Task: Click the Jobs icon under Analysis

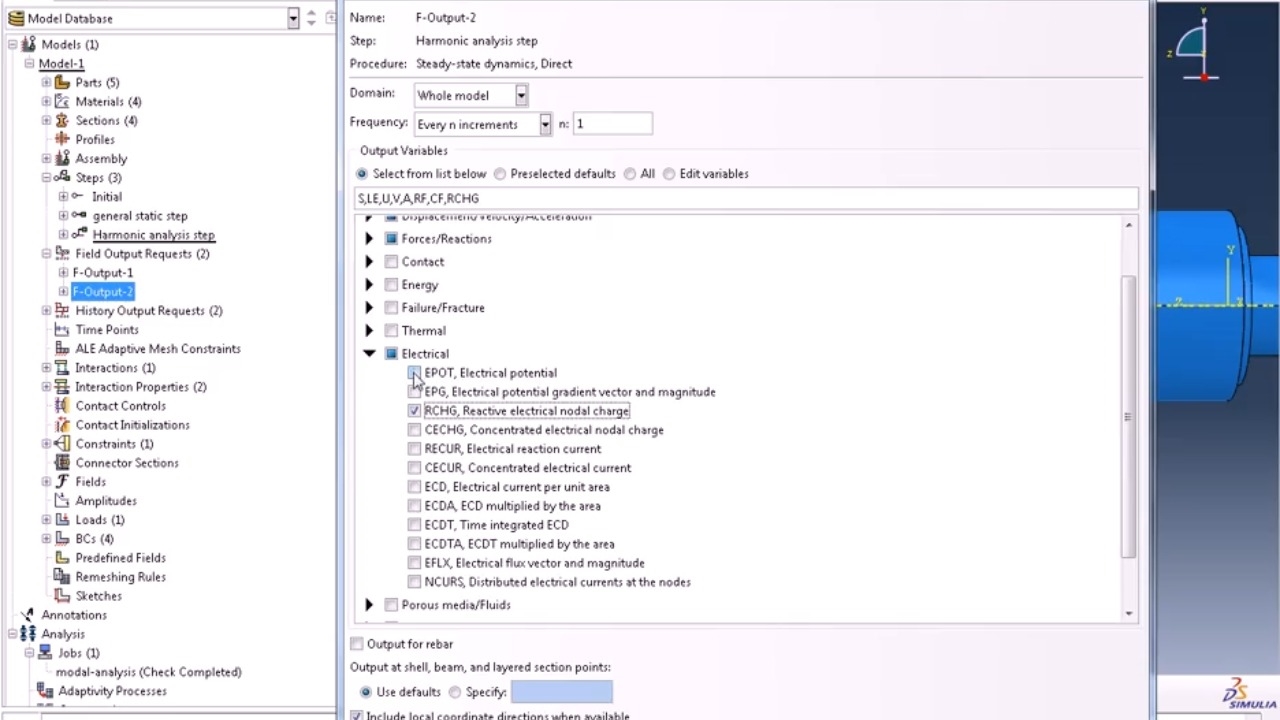Action: click(45, 653)
